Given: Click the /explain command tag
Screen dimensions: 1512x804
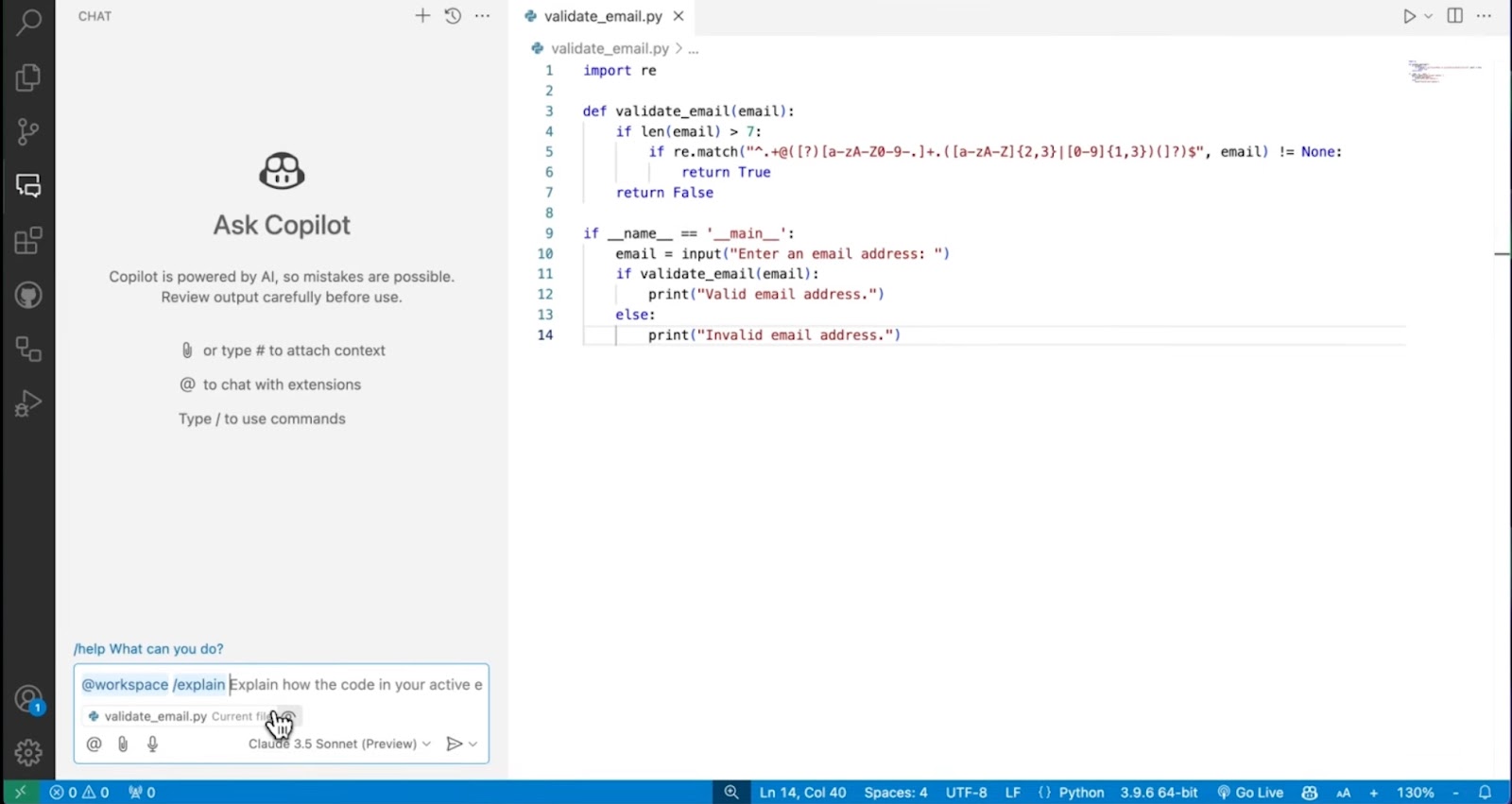Looking at the screenshot, I should 199,684.
